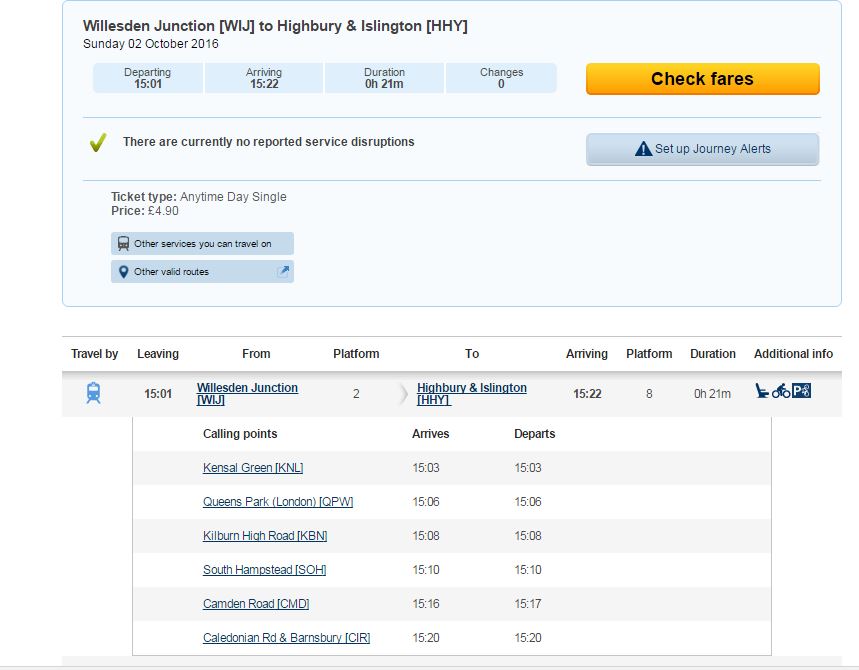859x670 pixels.
Task: Click the train travel mode icon
Action: (93, 393)
